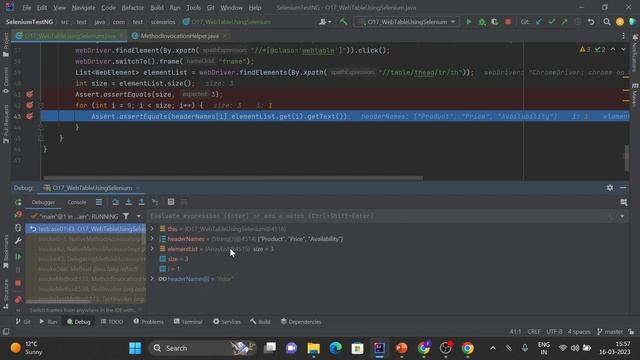Expand the 'this' variable node
This screenshot has width=640, height=360.
(x=152, y=229)
